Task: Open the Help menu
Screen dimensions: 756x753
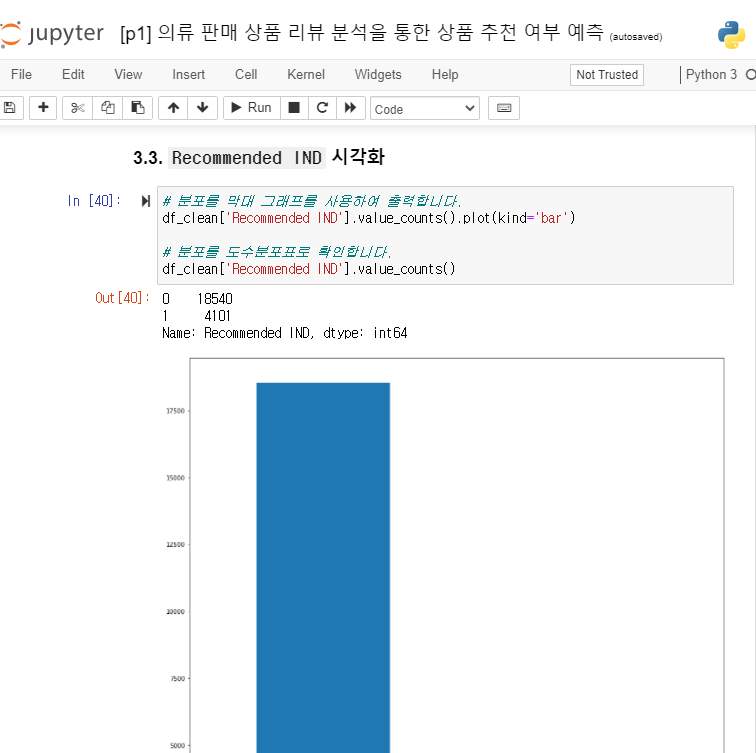Action: [x=445, y=75]
